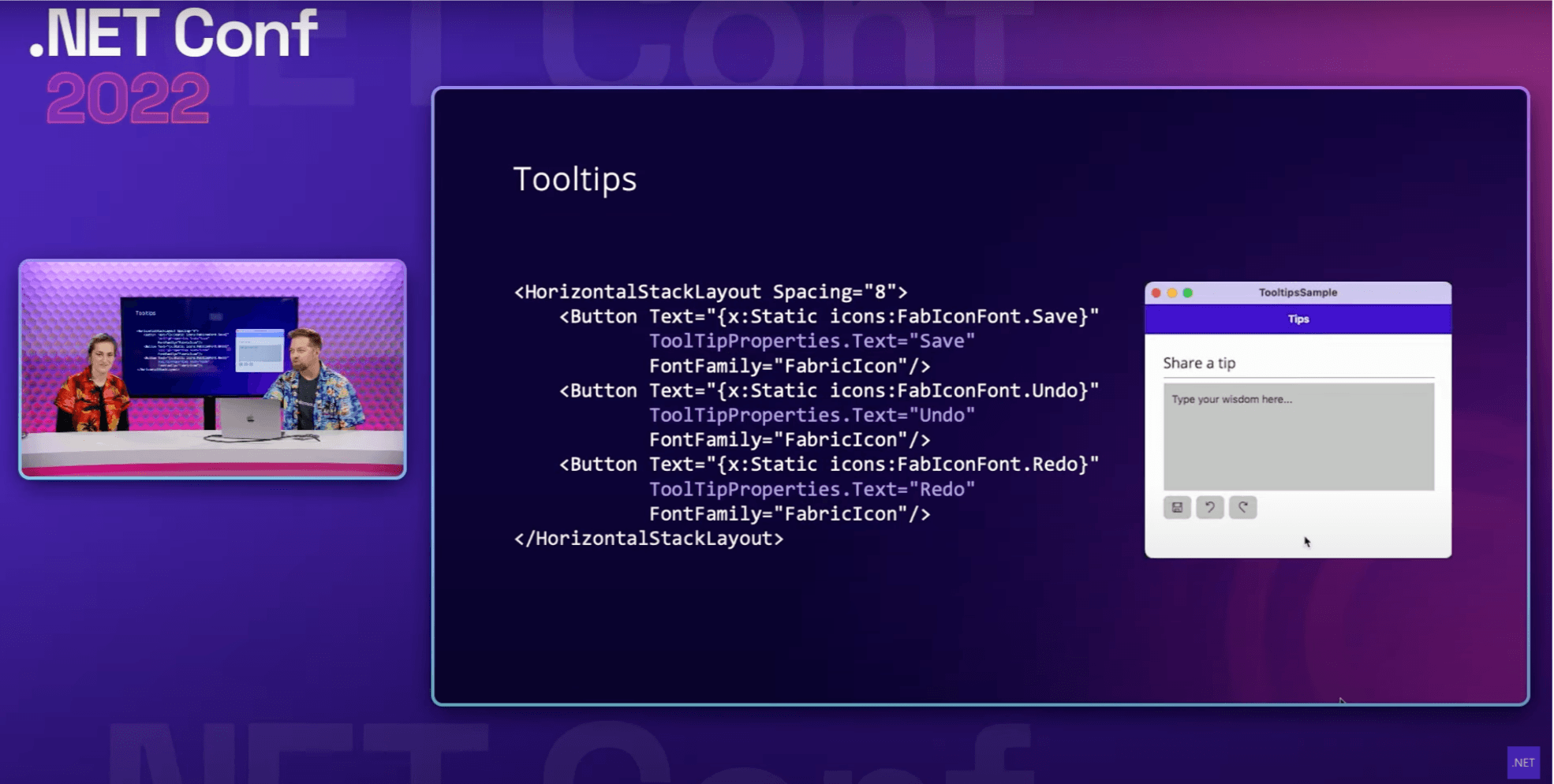Click the presenter video thumbnail
This screenshot has width=1554, height=784.
coord(213,369)
